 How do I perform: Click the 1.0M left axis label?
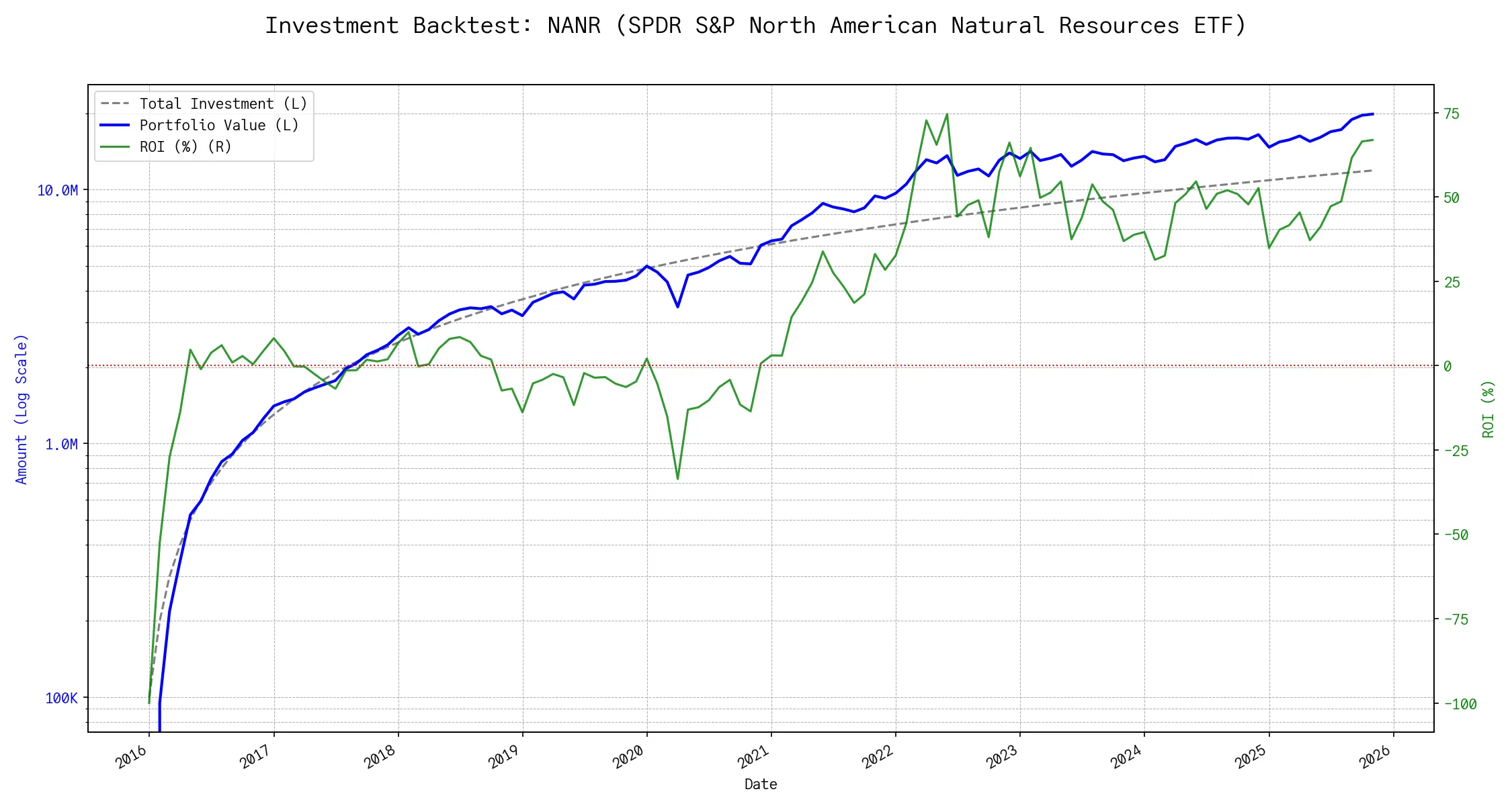pos(61,444)
